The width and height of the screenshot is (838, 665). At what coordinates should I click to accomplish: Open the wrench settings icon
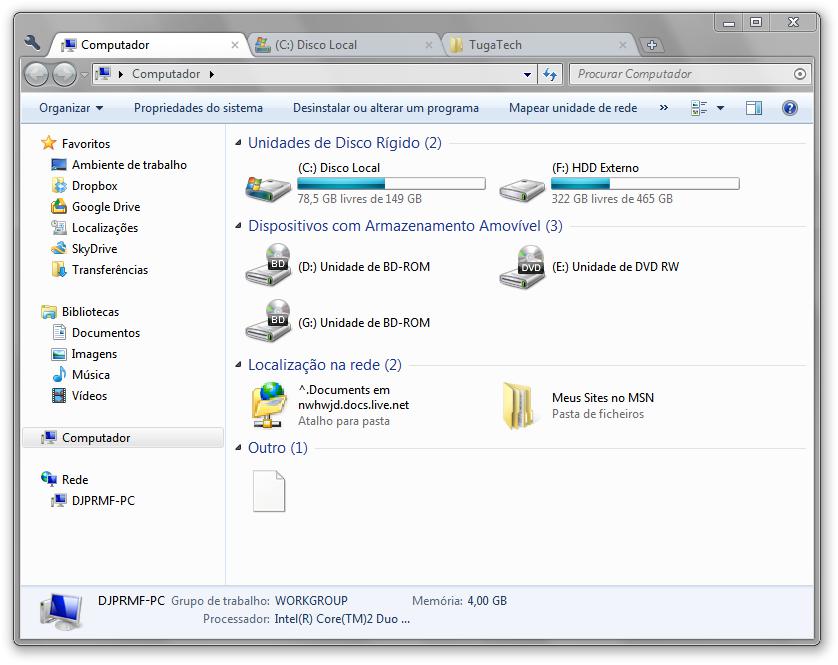click(x=32, y=43)
